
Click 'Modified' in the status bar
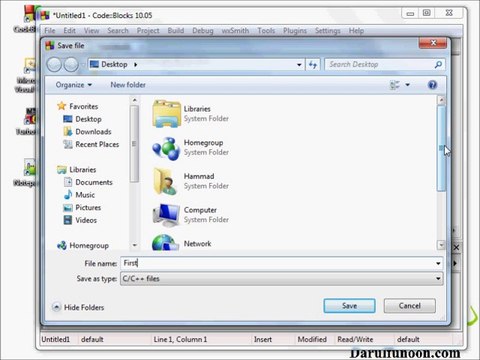pyautogui.click(x=312, y=339)
